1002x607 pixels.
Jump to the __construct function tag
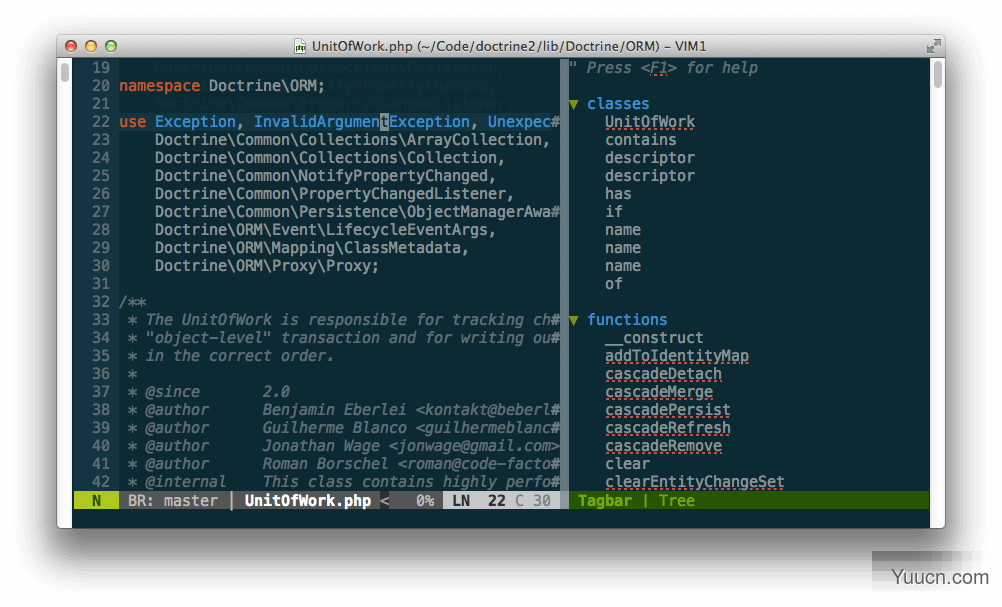654,337
